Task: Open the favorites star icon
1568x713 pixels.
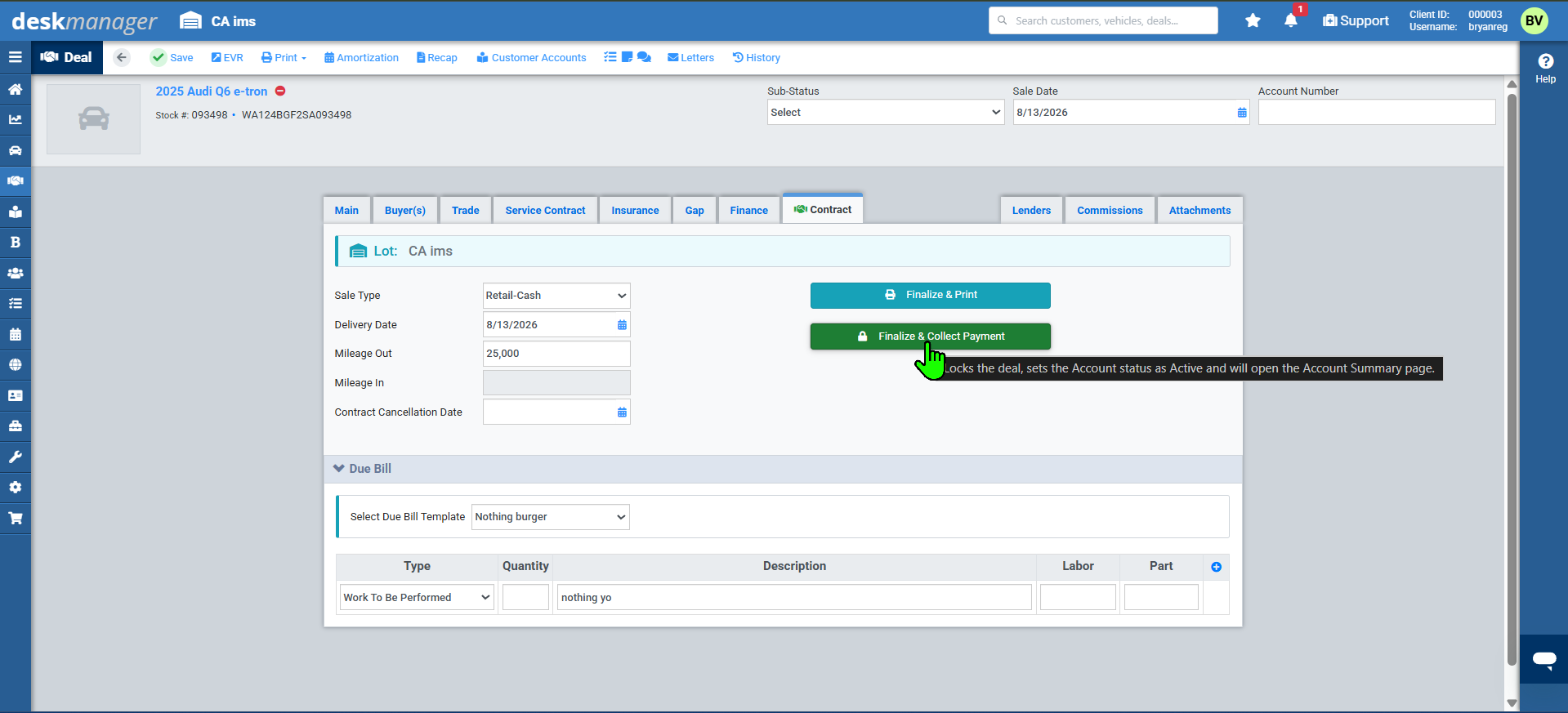Action: click(1253, 20)
